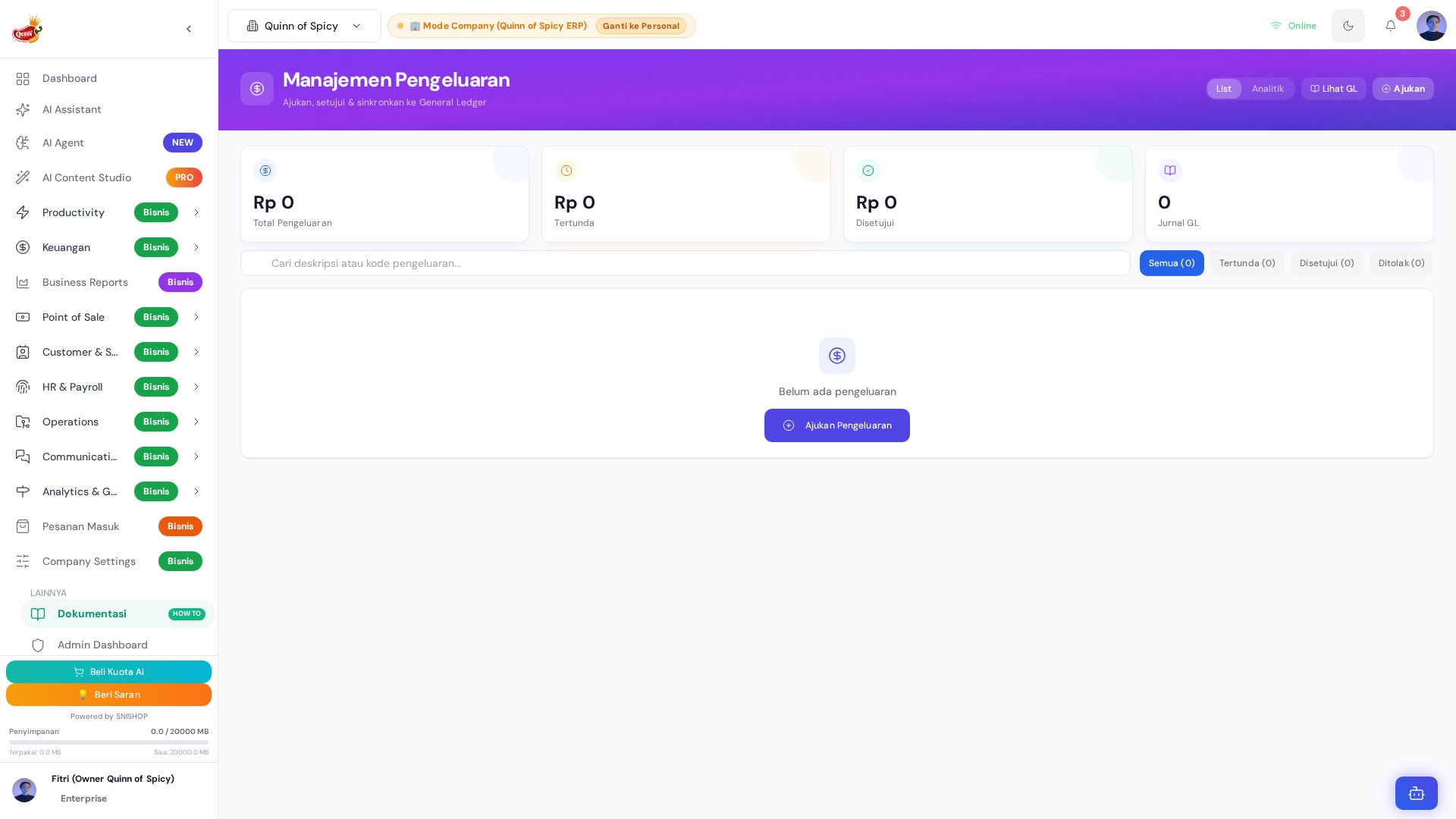Click the Customer & S... sidebar icon
This screenshot has height=819, width=1456.
[x=23, y=352]
